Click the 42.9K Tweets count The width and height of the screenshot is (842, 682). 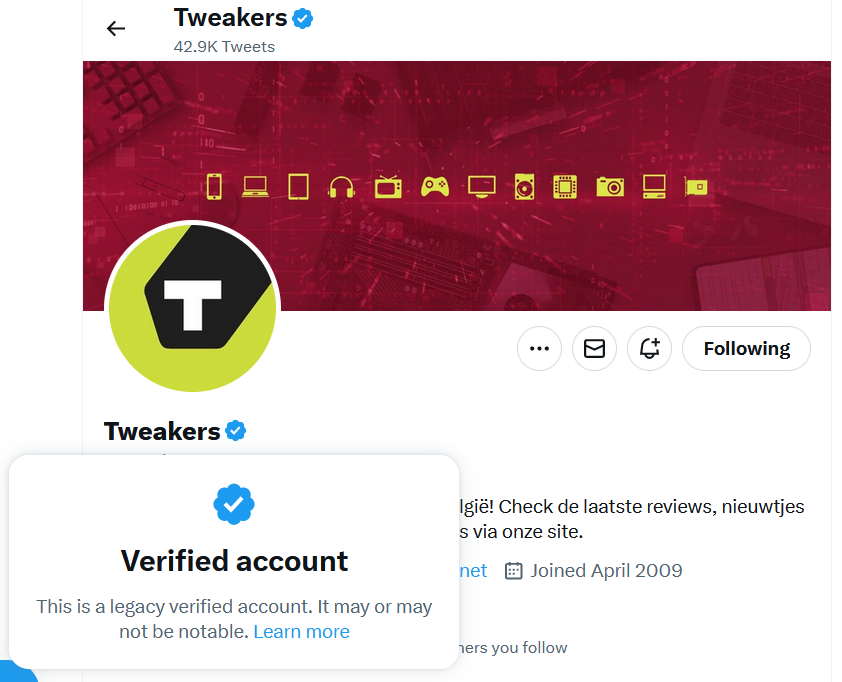224,46
